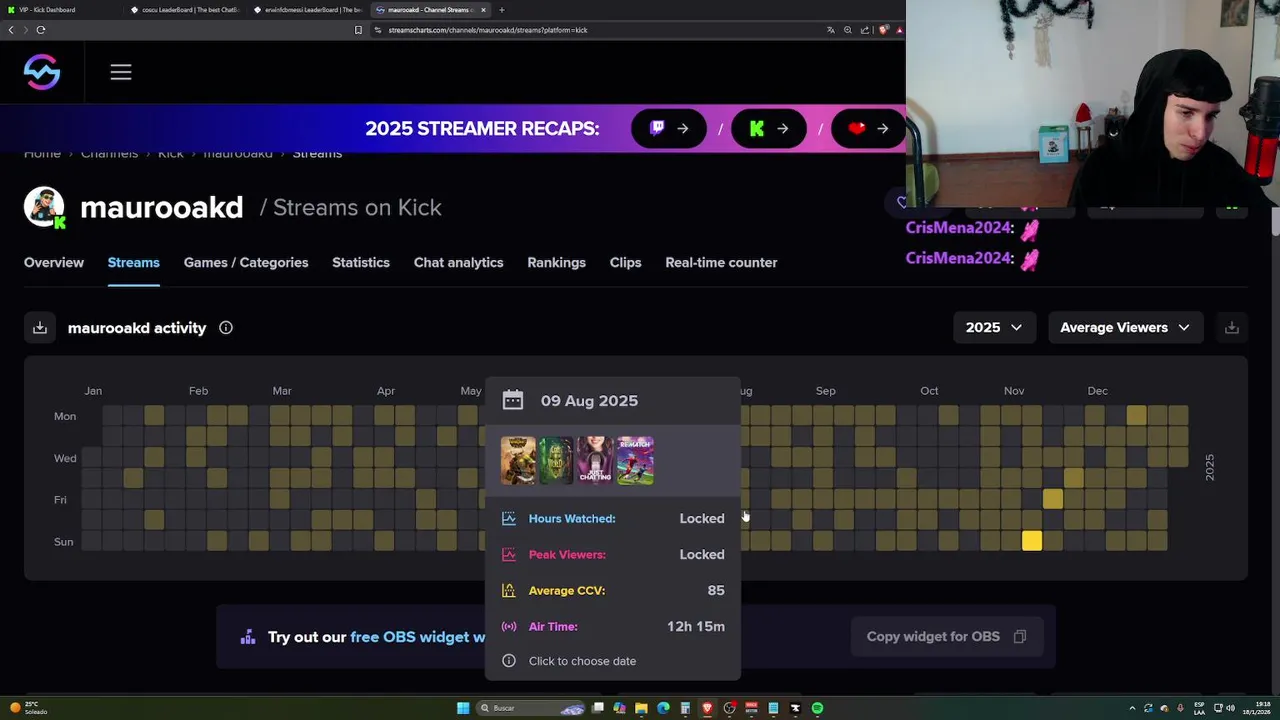Image resolution: width=1280 pixels, height=720 pixels.
Task: Click the locked Peak Viewers value
Action: click(702, 554)
